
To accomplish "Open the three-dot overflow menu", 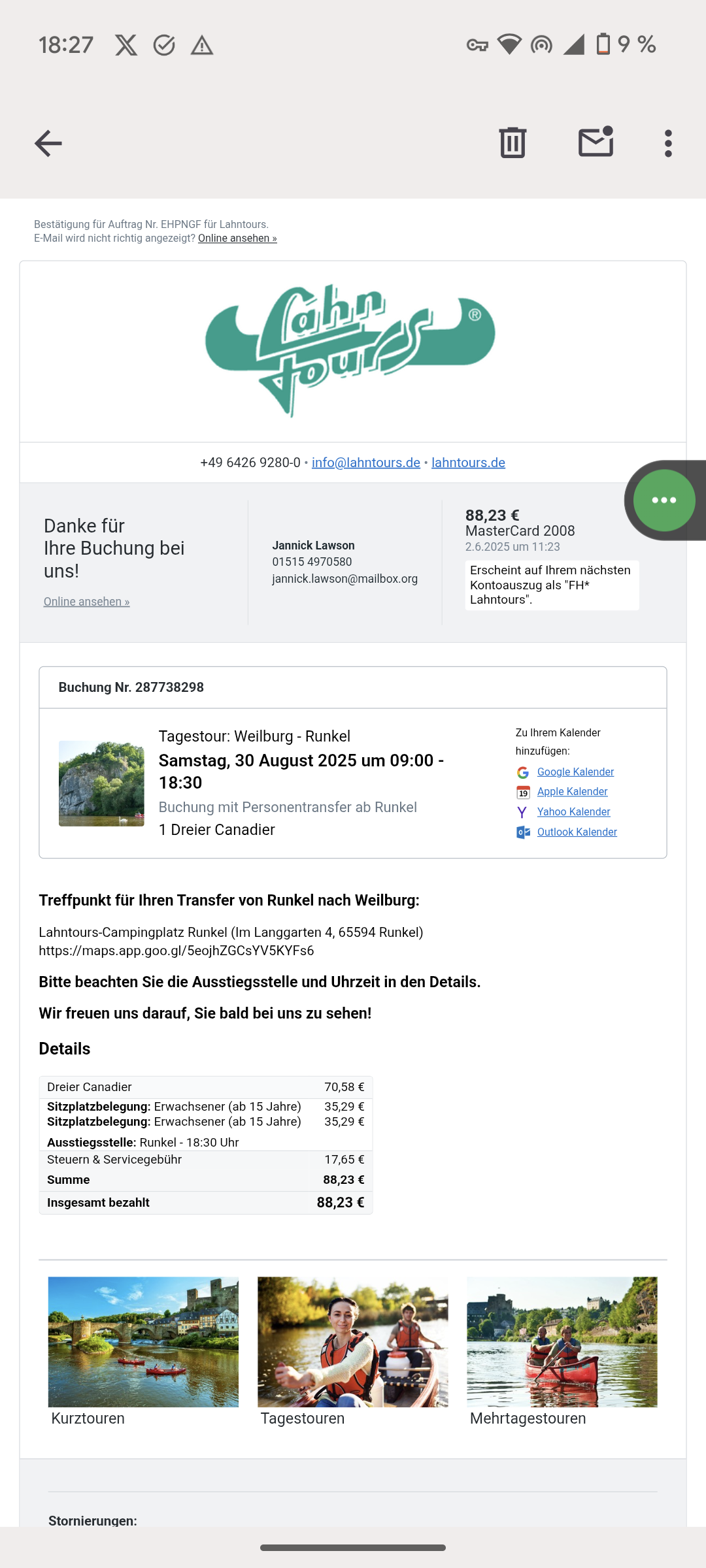I will point(668,143).
